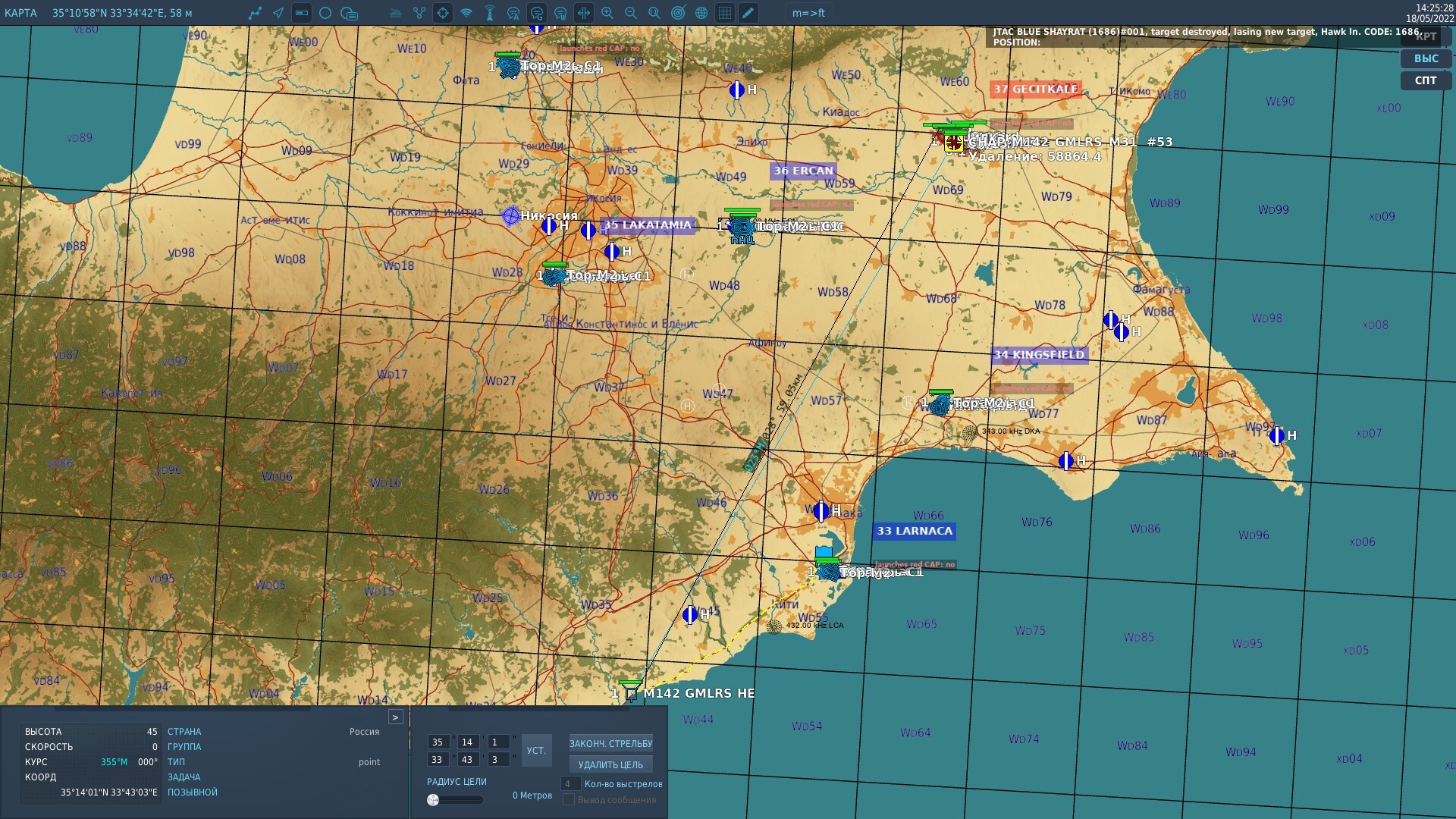Switch to the СПТ tab

(x=1426, y=80)
